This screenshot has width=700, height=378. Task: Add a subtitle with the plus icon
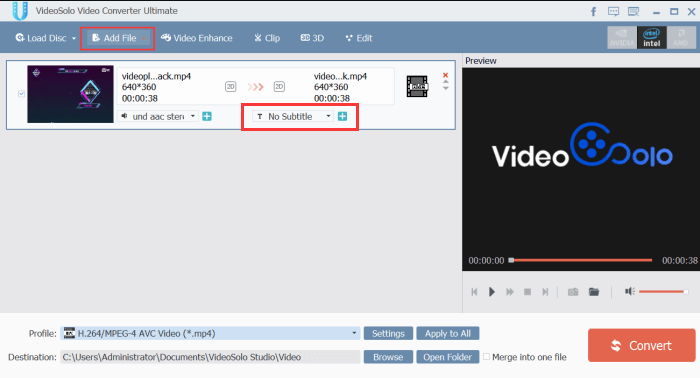click(x=342, y=116)
